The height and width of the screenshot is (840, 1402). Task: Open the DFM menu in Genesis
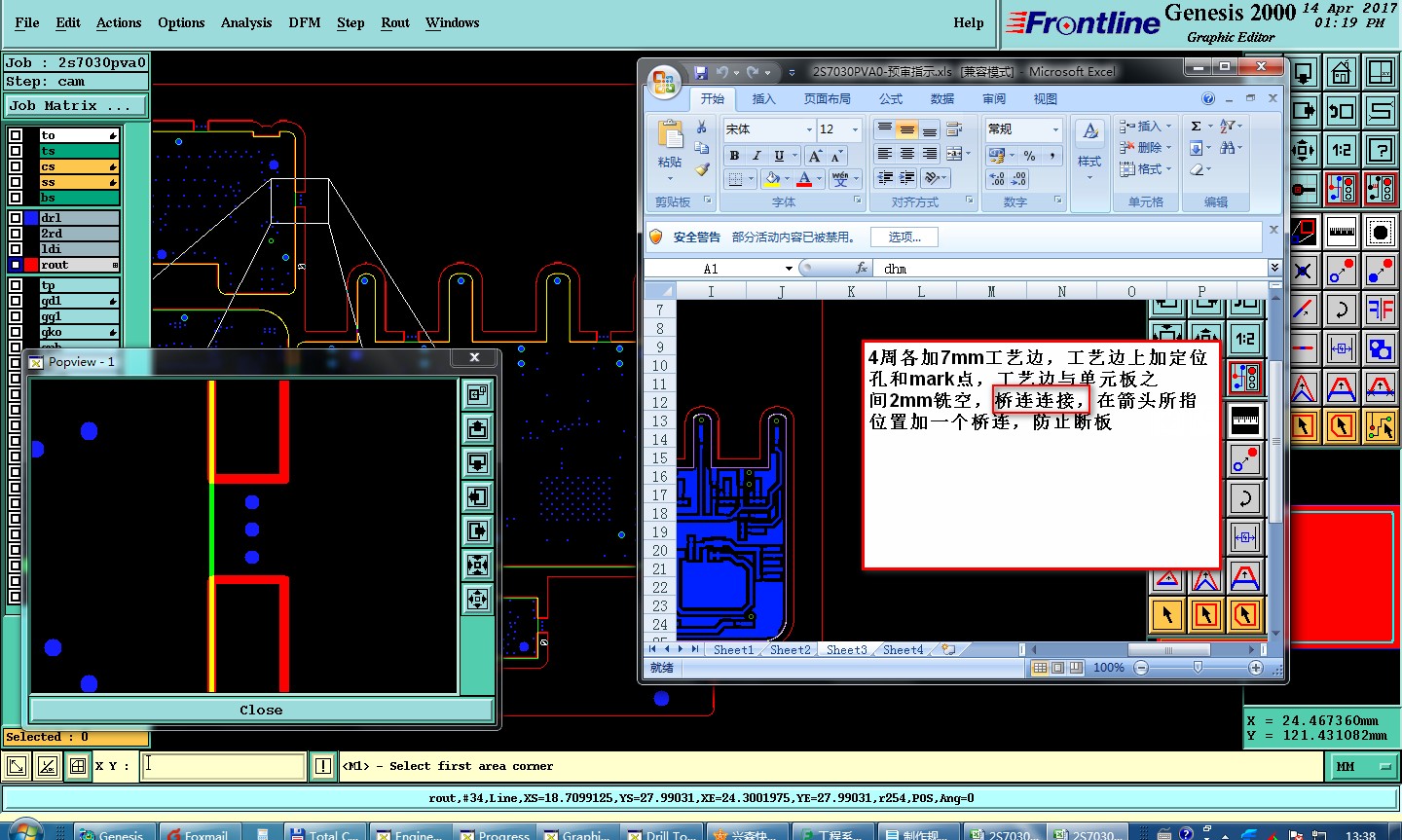pos(305,22)
